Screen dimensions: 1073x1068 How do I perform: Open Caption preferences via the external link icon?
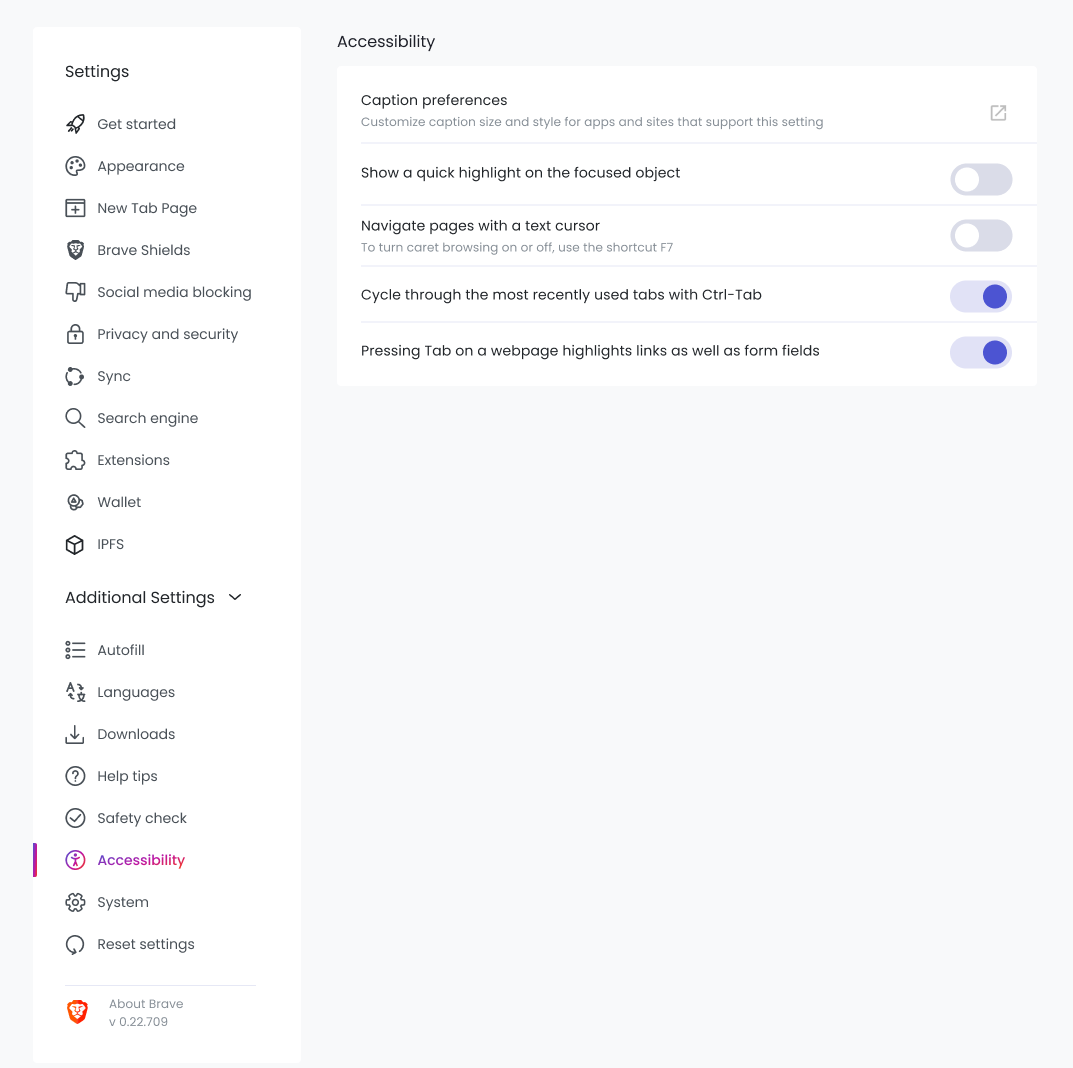[x=998, y=113]
